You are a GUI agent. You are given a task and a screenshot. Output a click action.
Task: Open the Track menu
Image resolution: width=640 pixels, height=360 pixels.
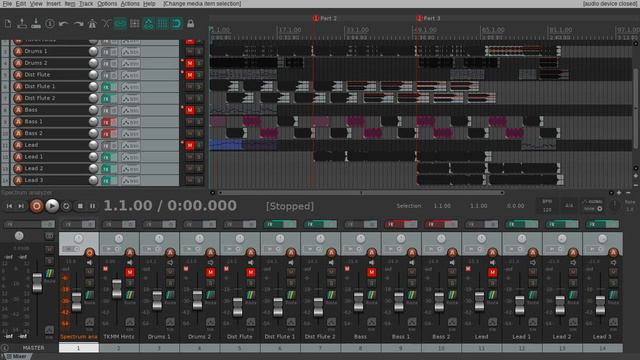(86, 4)
